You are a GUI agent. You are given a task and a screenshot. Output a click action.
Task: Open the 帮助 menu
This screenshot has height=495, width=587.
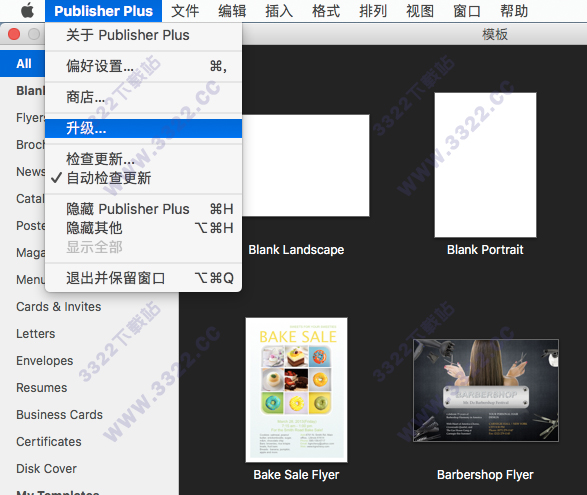point(514,11)
